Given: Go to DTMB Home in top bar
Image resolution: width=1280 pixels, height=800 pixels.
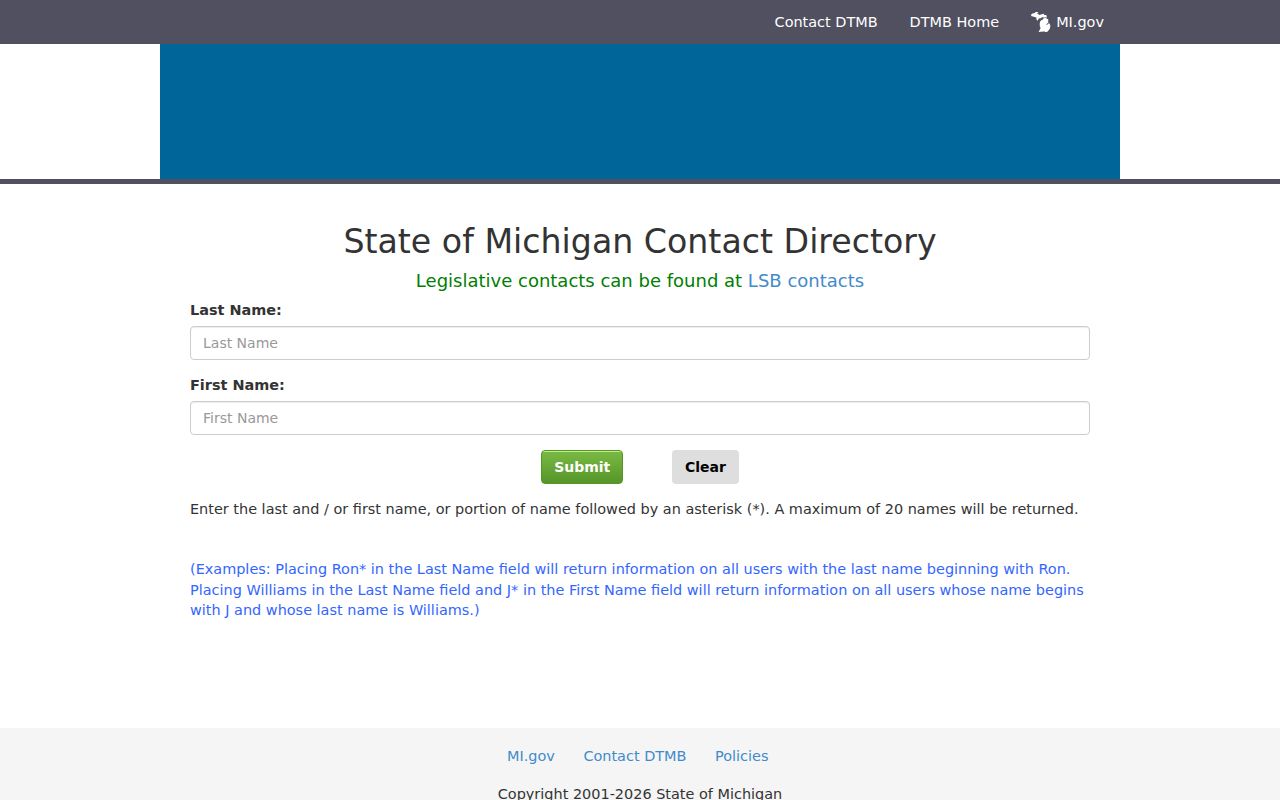Looking at the screenshot, I should (954, 22).
